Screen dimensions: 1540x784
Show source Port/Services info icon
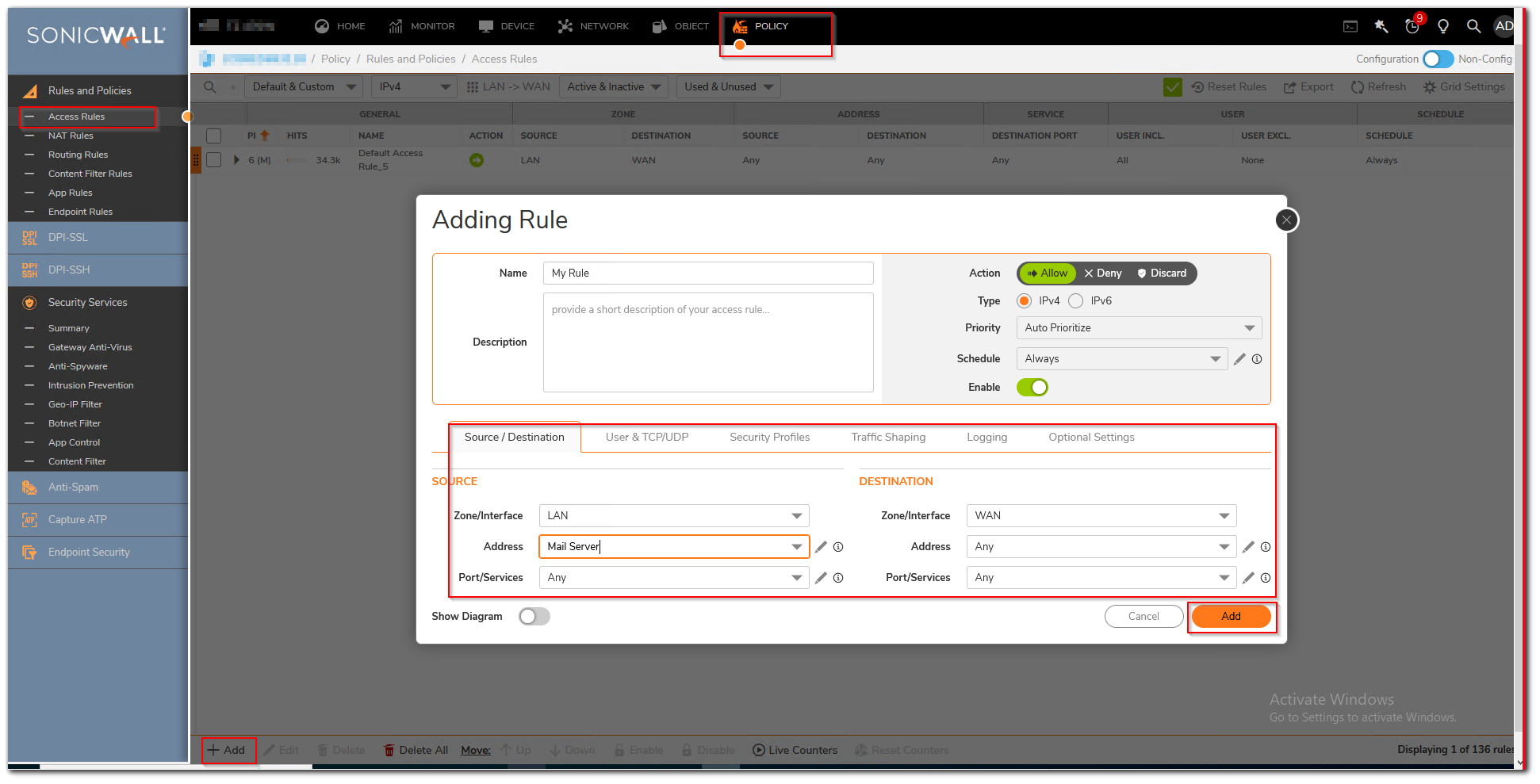point(838,578)
